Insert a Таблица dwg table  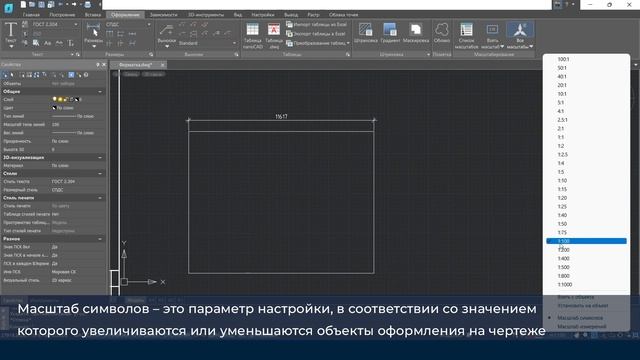273,36
